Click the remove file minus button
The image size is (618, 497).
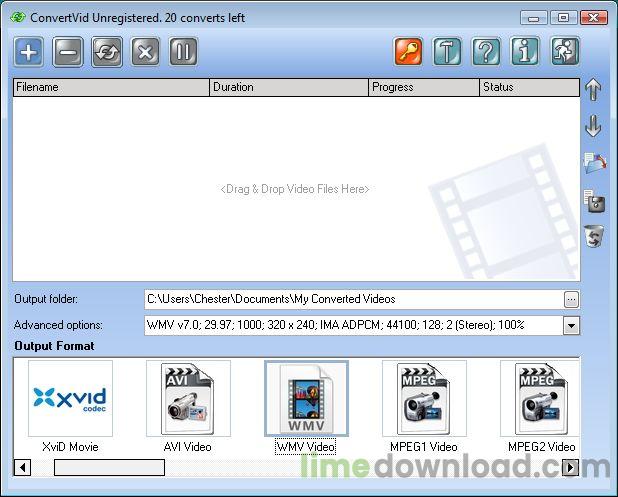click(x=68, y=52)
